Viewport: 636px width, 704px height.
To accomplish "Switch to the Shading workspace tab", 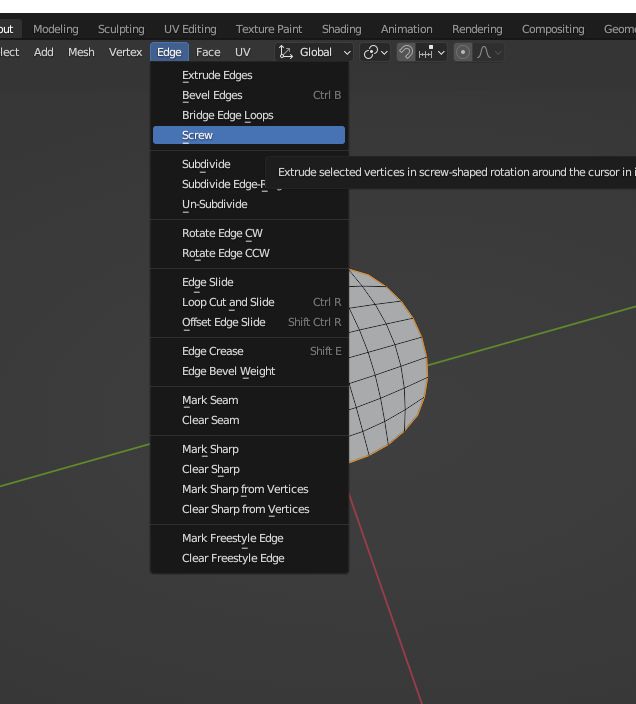I will [x=341, y=29].
